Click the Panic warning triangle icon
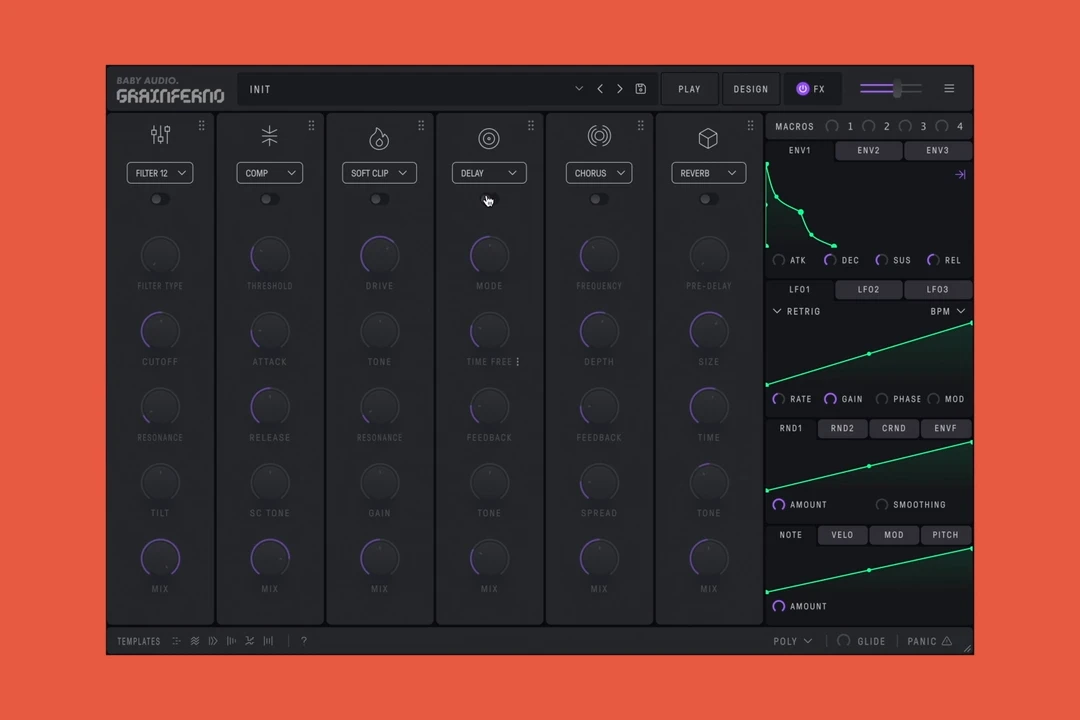The width and height of the screenshot is (1080, 720). click(947, 641)
